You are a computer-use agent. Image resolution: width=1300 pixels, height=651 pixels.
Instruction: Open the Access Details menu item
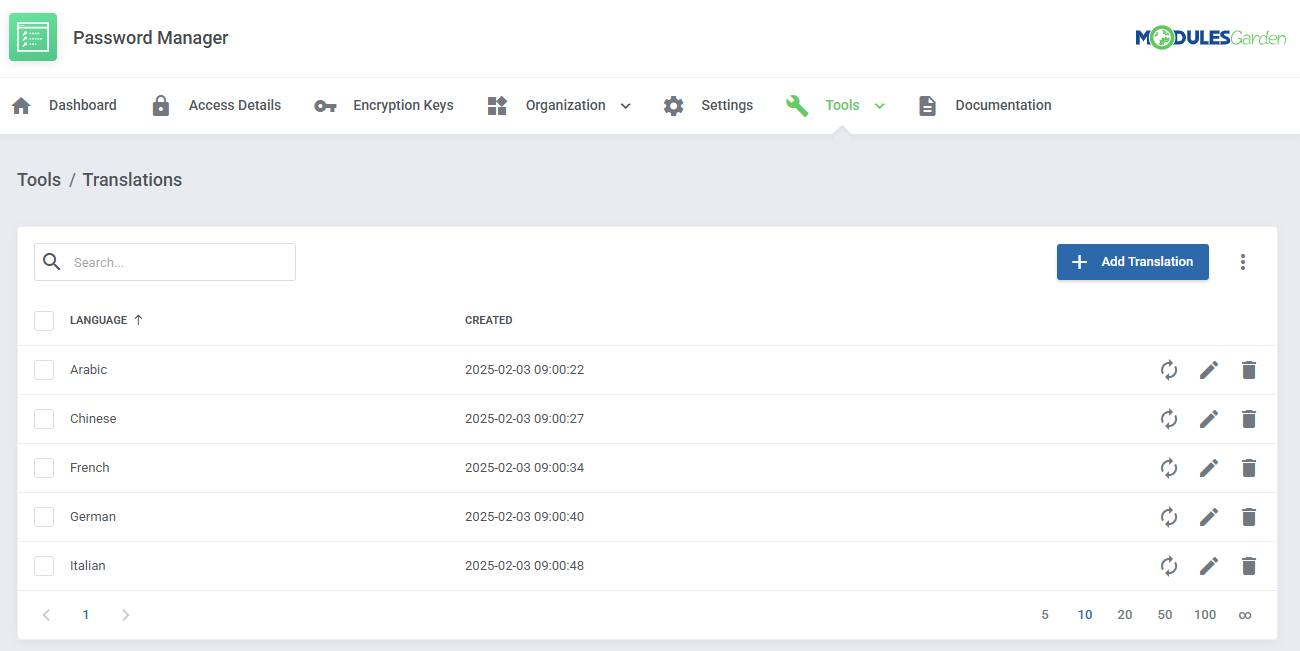235,105
